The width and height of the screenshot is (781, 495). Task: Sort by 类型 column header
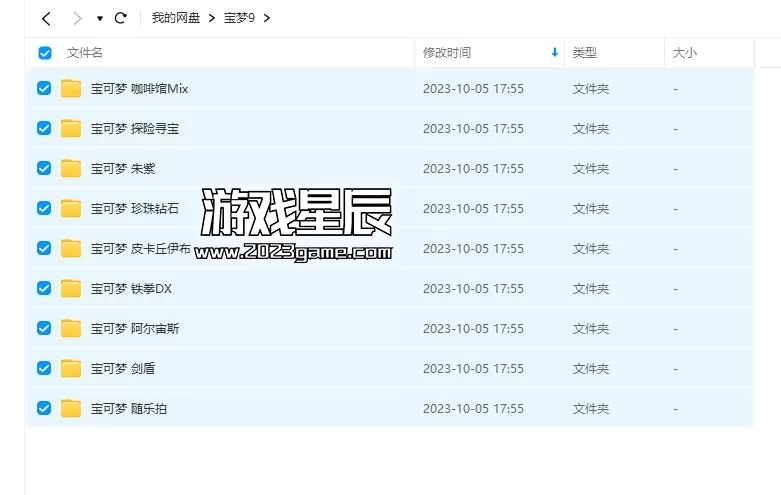[x=585, y=53]
